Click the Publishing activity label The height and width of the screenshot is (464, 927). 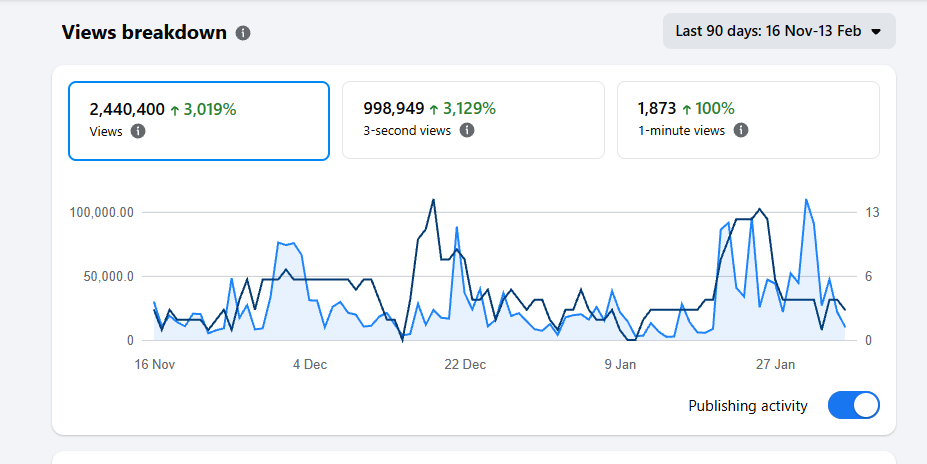coord(748,406)
